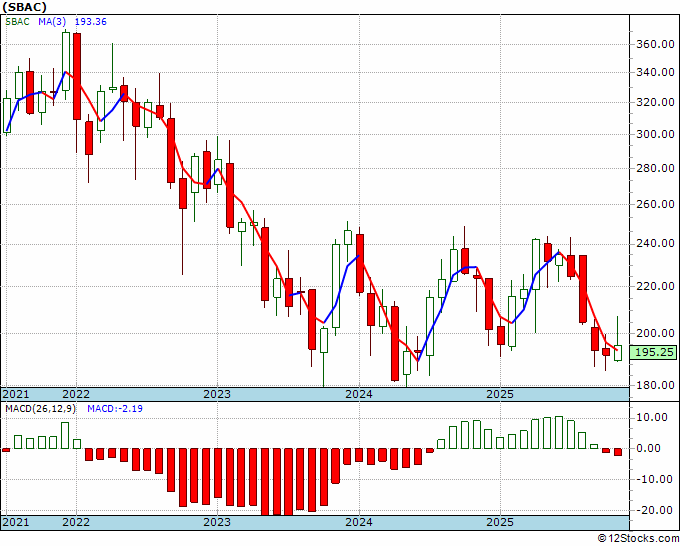Click 2021 on the price chart timeline
680x546 pixels.
(x=16, y=394)
